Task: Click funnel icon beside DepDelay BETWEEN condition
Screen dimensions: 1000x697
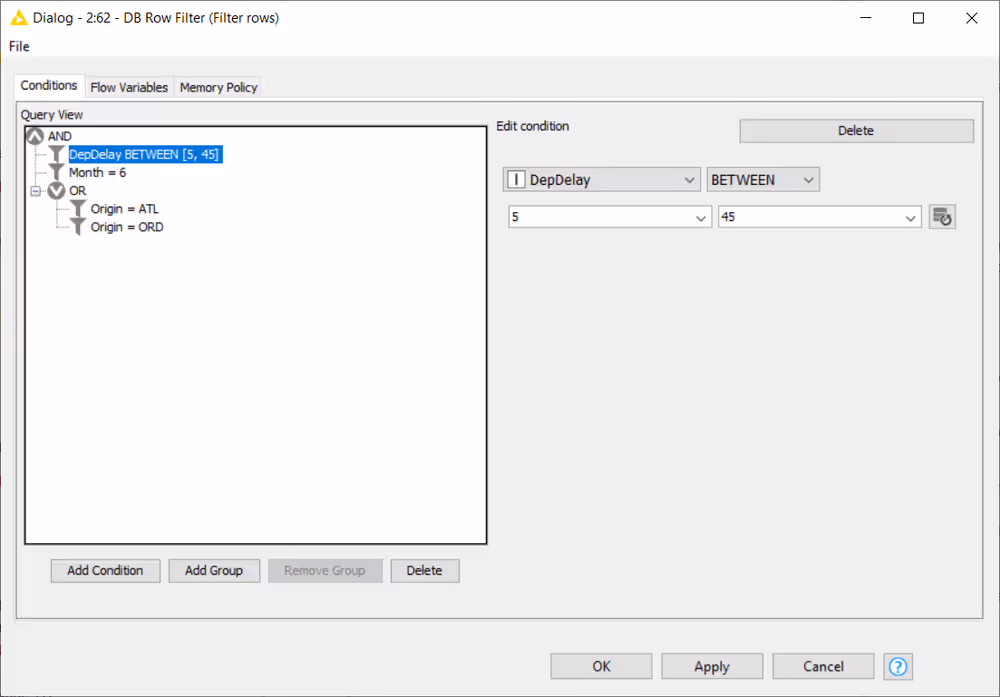Action: coord(57,155)
